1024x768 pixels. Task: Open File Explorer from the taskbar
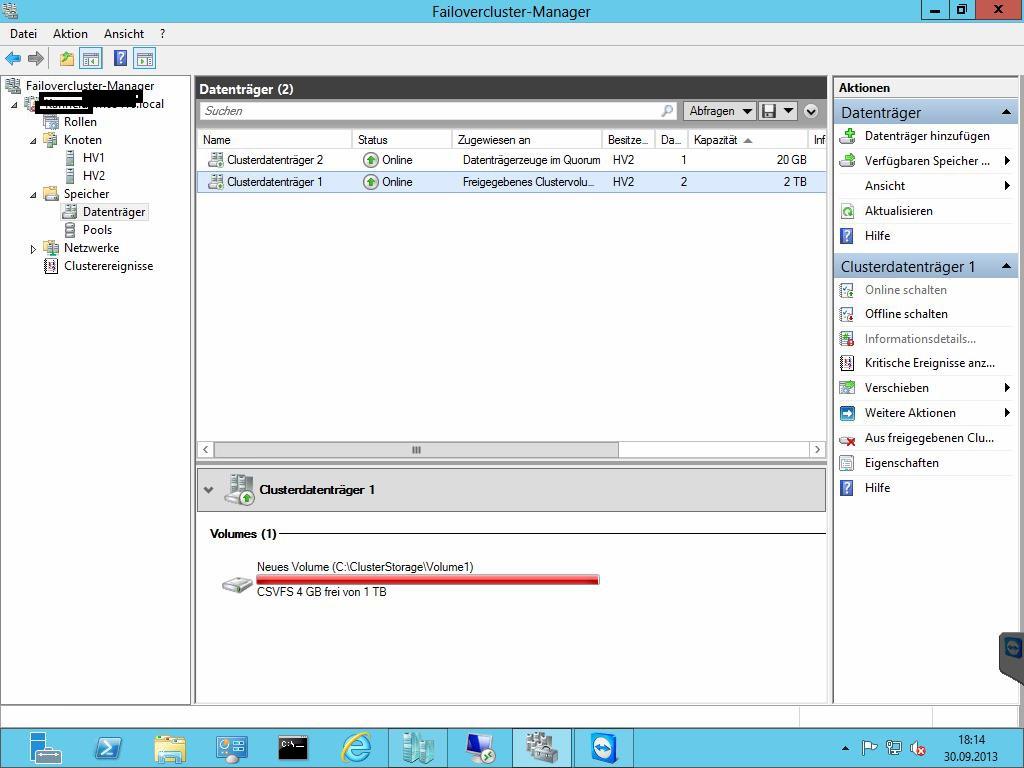coord(170,748)
